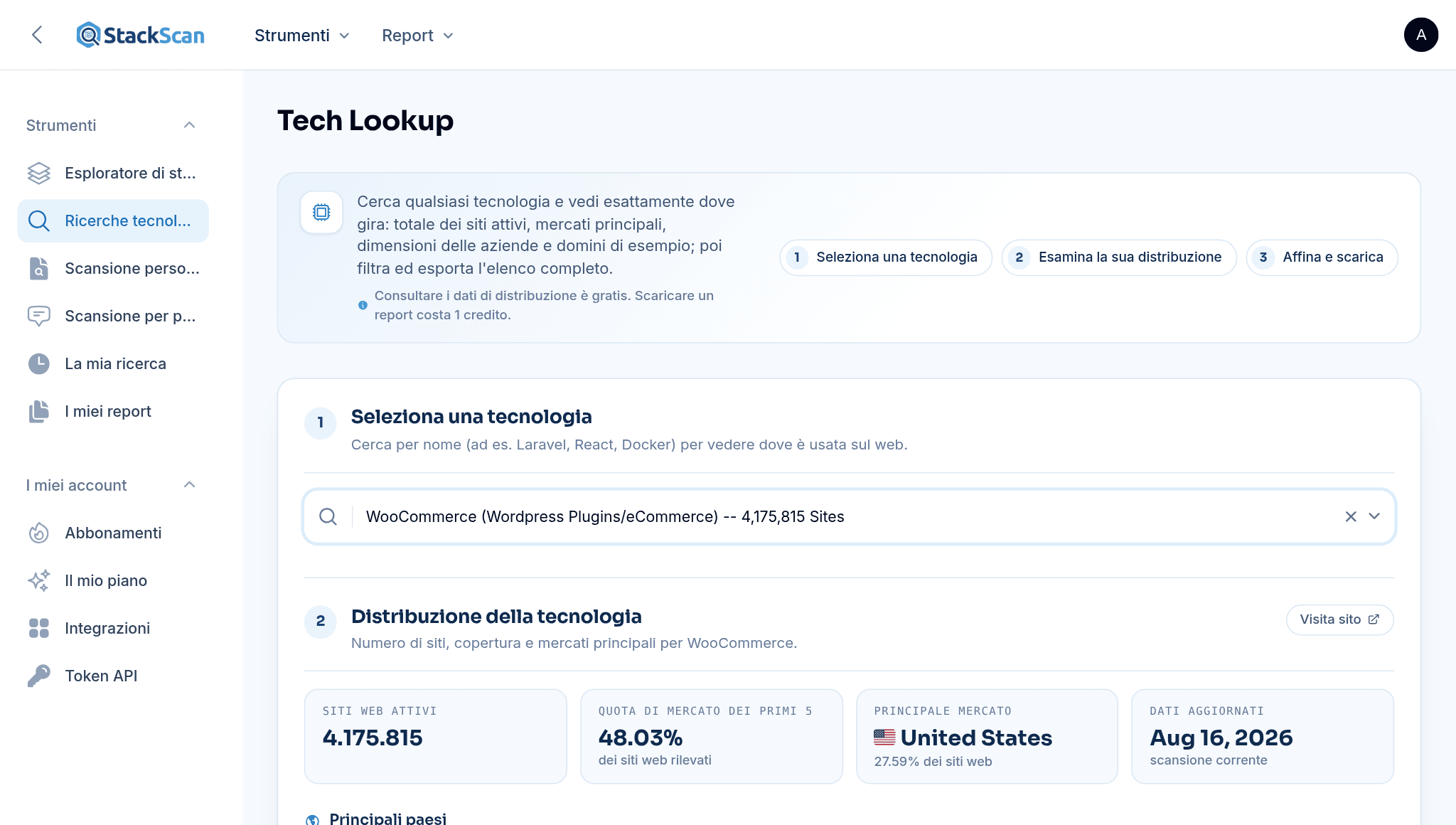
Task: Select Scansione perso... sidebar item
Action: (113, 268)
